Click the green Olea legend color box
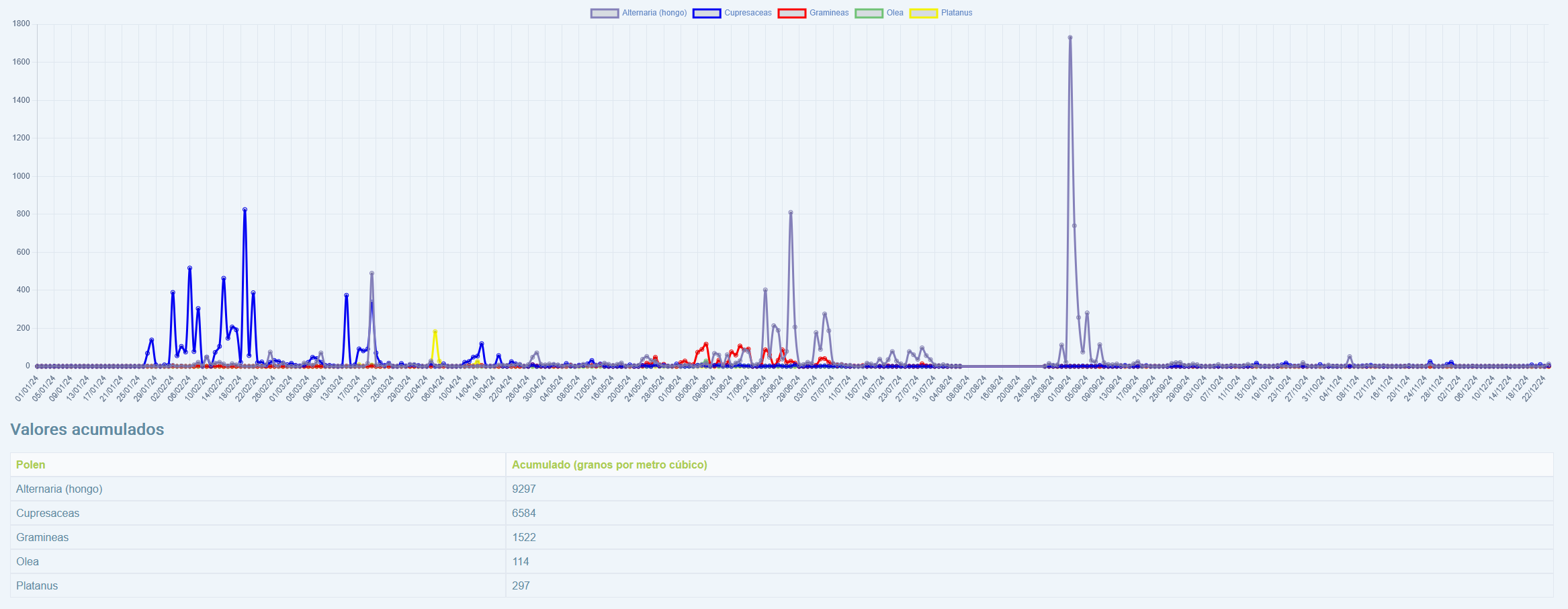This screenshot has height=609, width=1568. coord(868,13)
